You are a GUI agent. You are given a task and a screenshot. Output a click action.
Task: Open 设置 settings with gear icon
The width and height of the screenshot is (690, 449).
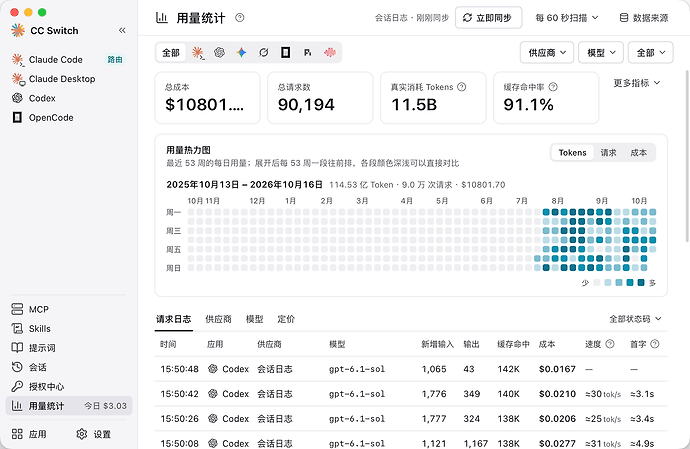pyautogui.click(x=93, y=434)
